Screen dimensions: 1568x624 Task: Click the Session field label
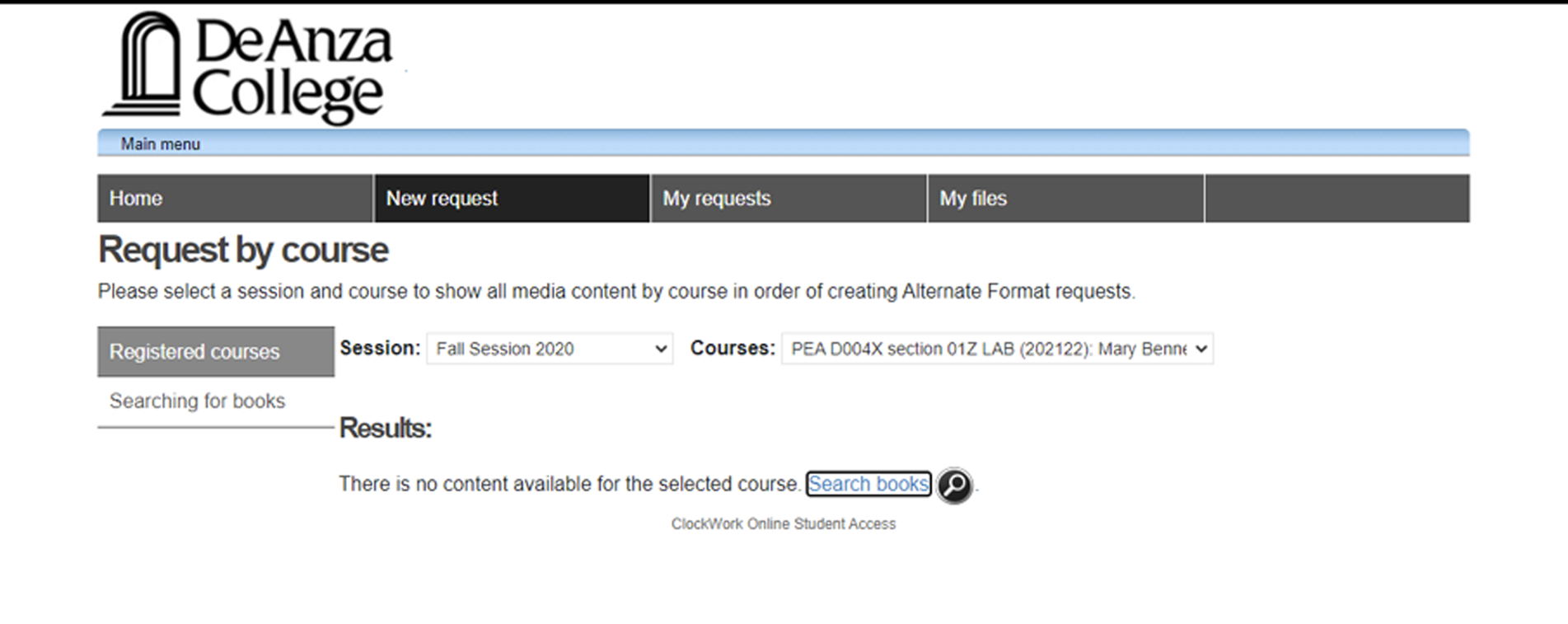[380, 349]
